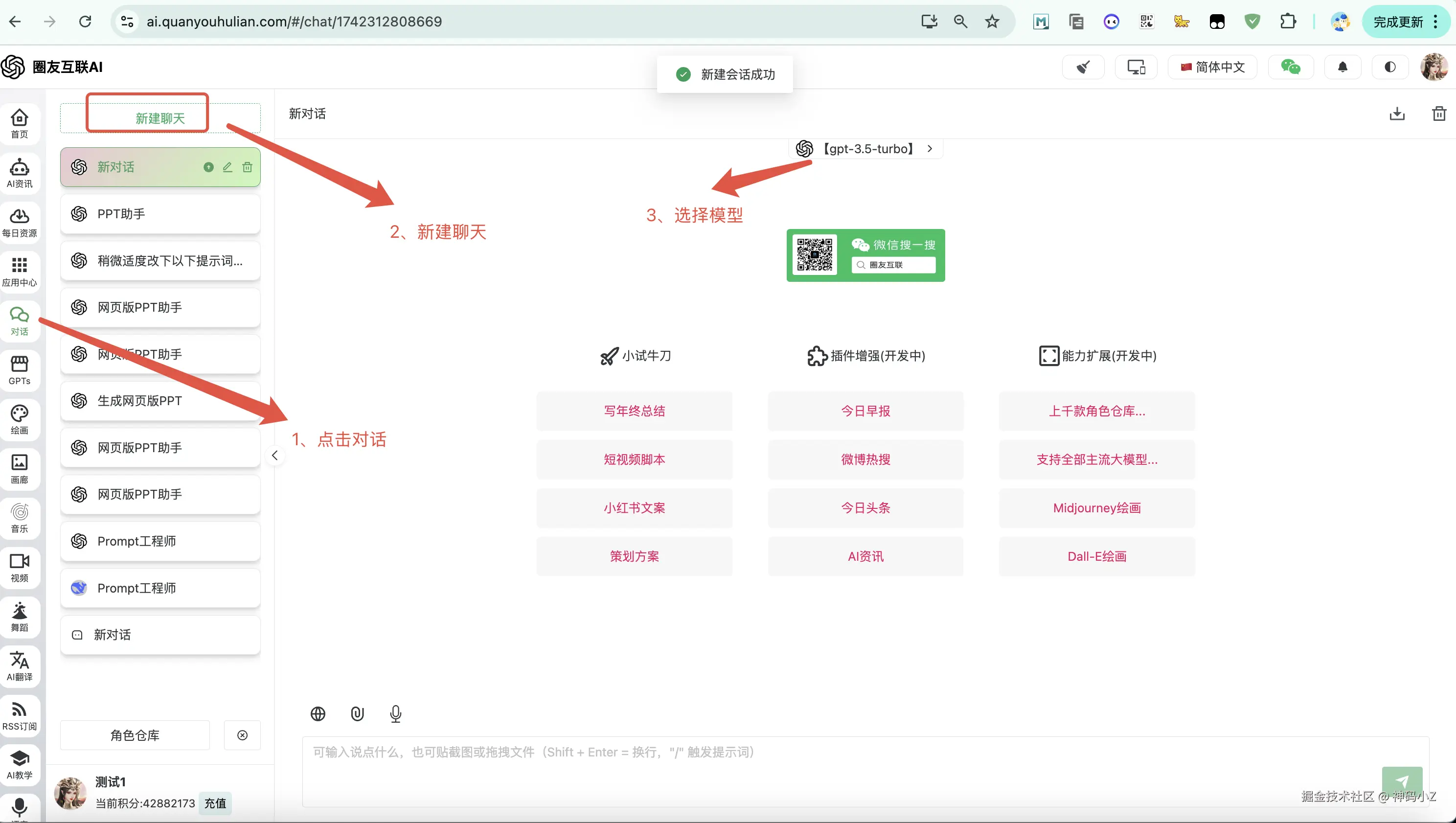Click circled X button next to 角色仓库
This screenshot has height=823, width=1456.
(243, 735)
